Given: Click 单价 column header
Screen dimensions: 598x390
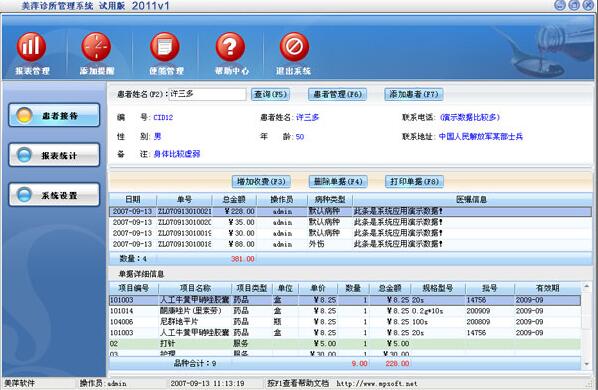Looking at the screenshot, I should (318, 288).
